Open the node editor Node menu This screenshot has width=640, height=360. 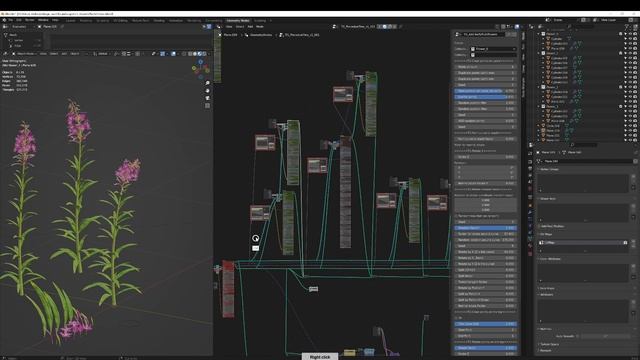click(x=260, y=27)
